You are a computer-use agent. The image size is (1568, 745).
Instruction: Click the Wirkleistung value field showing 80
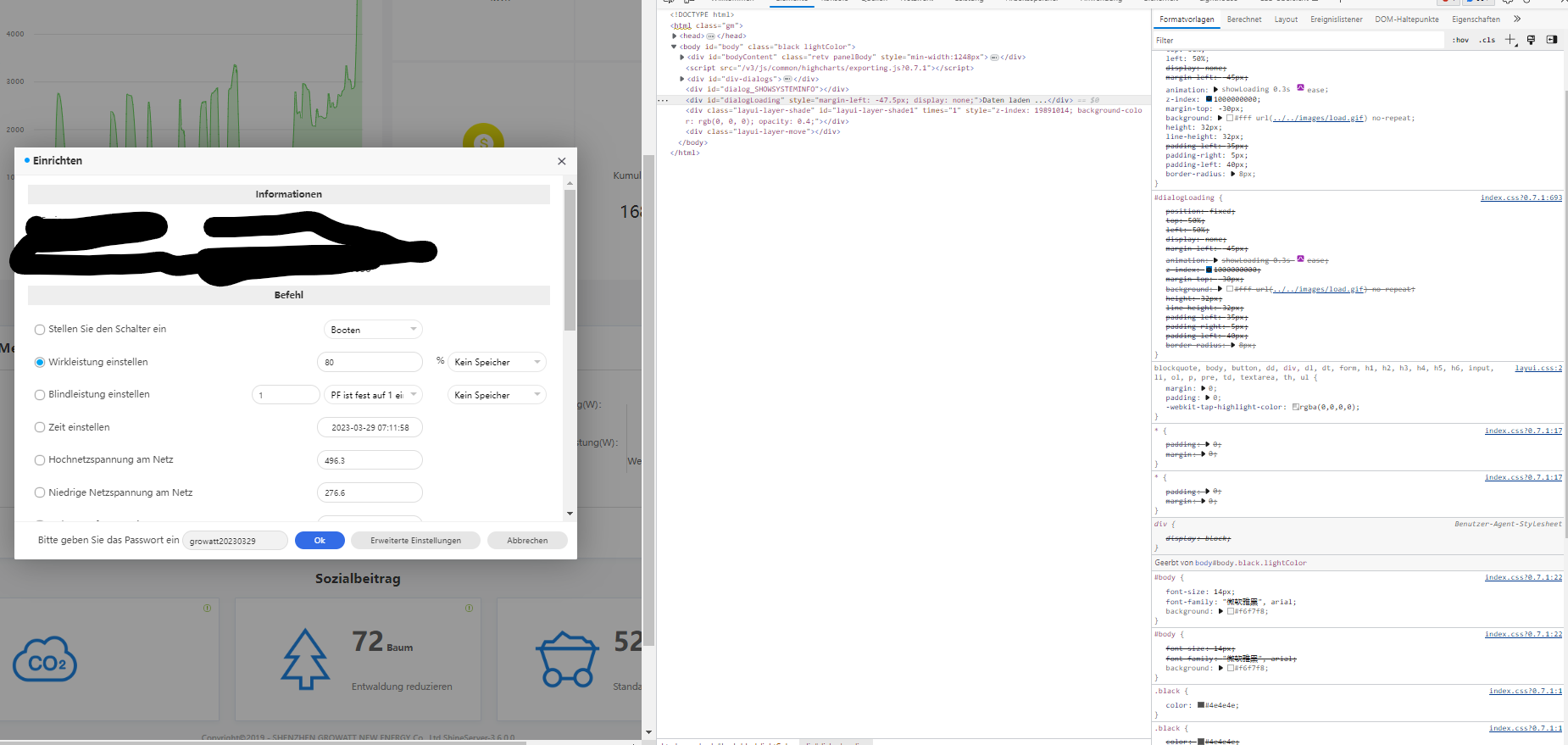pyautogui.click(x=370, y=362)
